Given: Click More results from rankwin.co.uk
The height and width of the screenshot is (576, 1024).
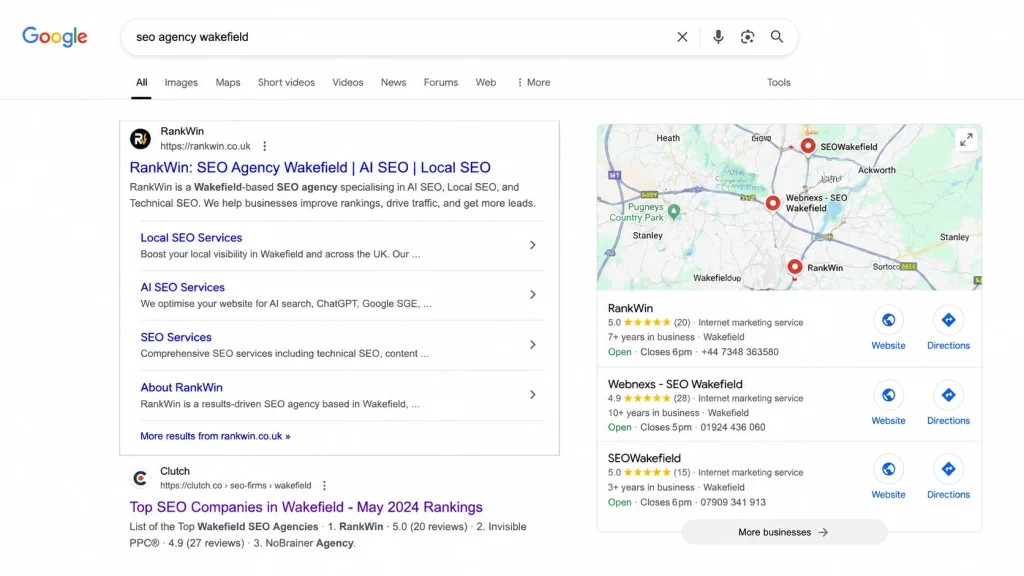Looking at the screenshot, I should click(x=215, y=436).
